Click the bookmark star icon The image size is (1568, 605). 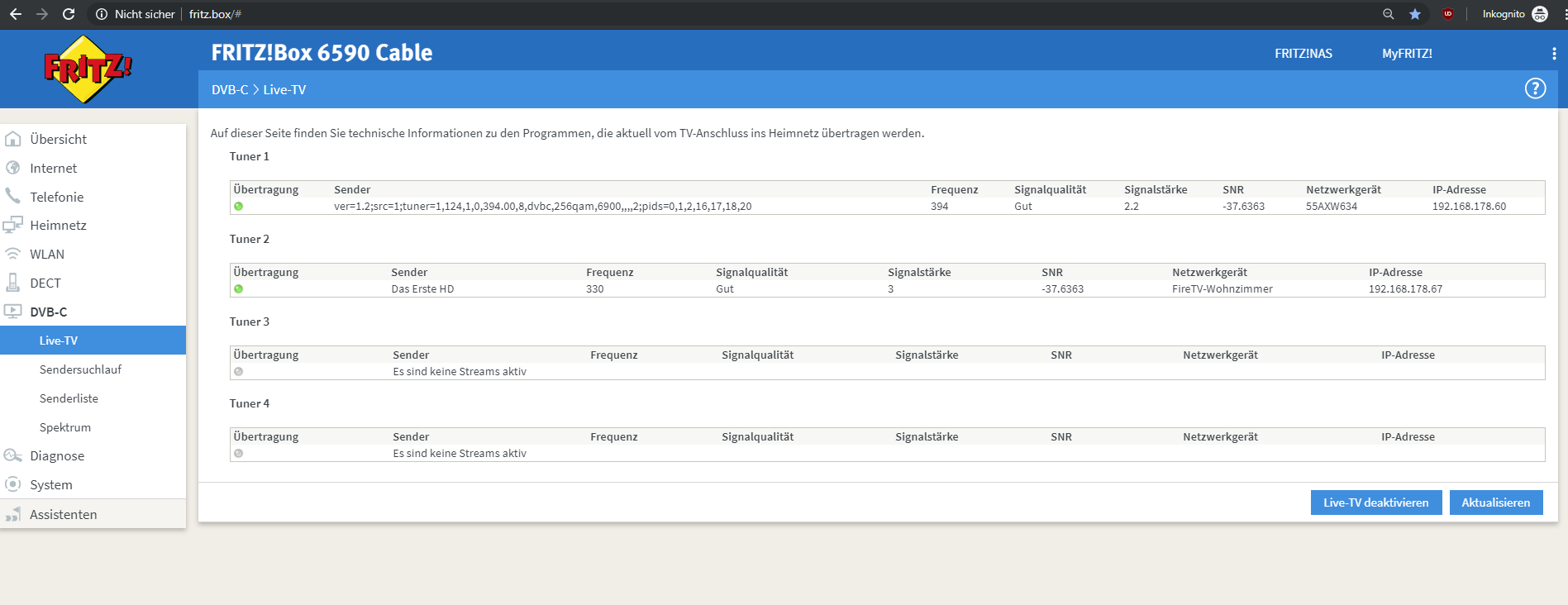point(1415,14)
